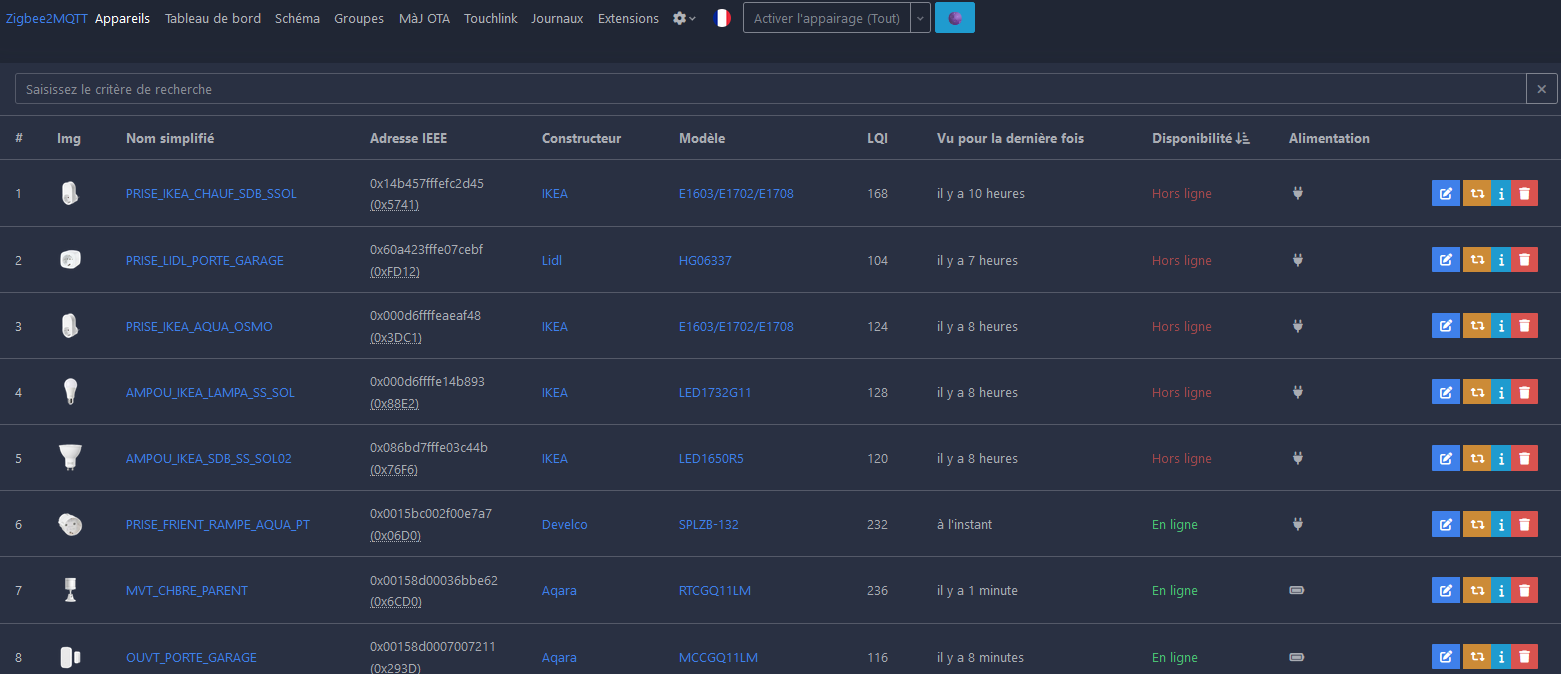Delete the MVT_CHBRE_PARENT device with trash icon
The image size is (1561, 674).
[x=1524, y=590]
